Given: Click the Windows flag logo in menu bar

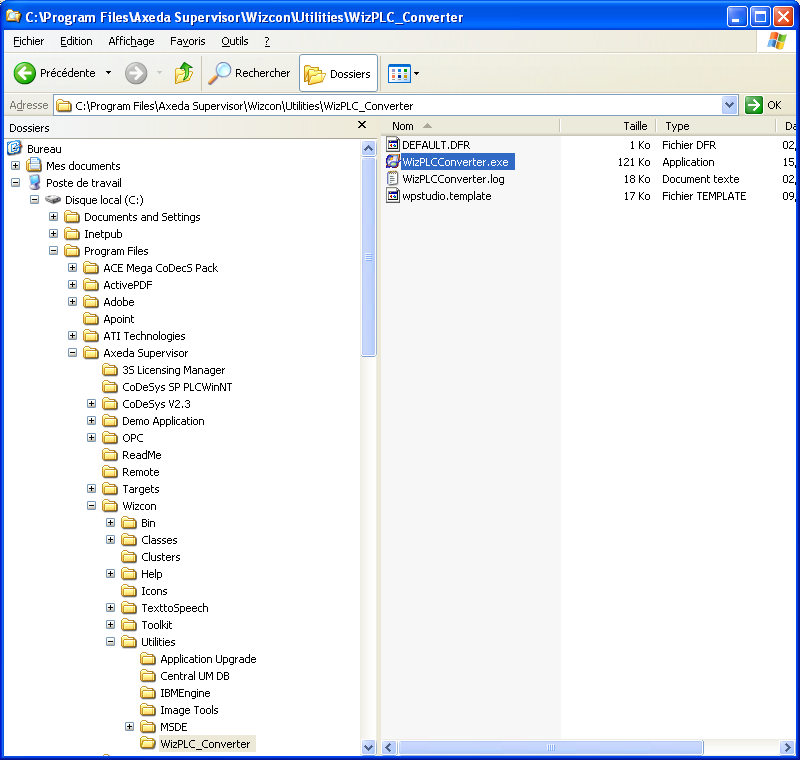Looking at the screenshot, I should click(776, 41).
